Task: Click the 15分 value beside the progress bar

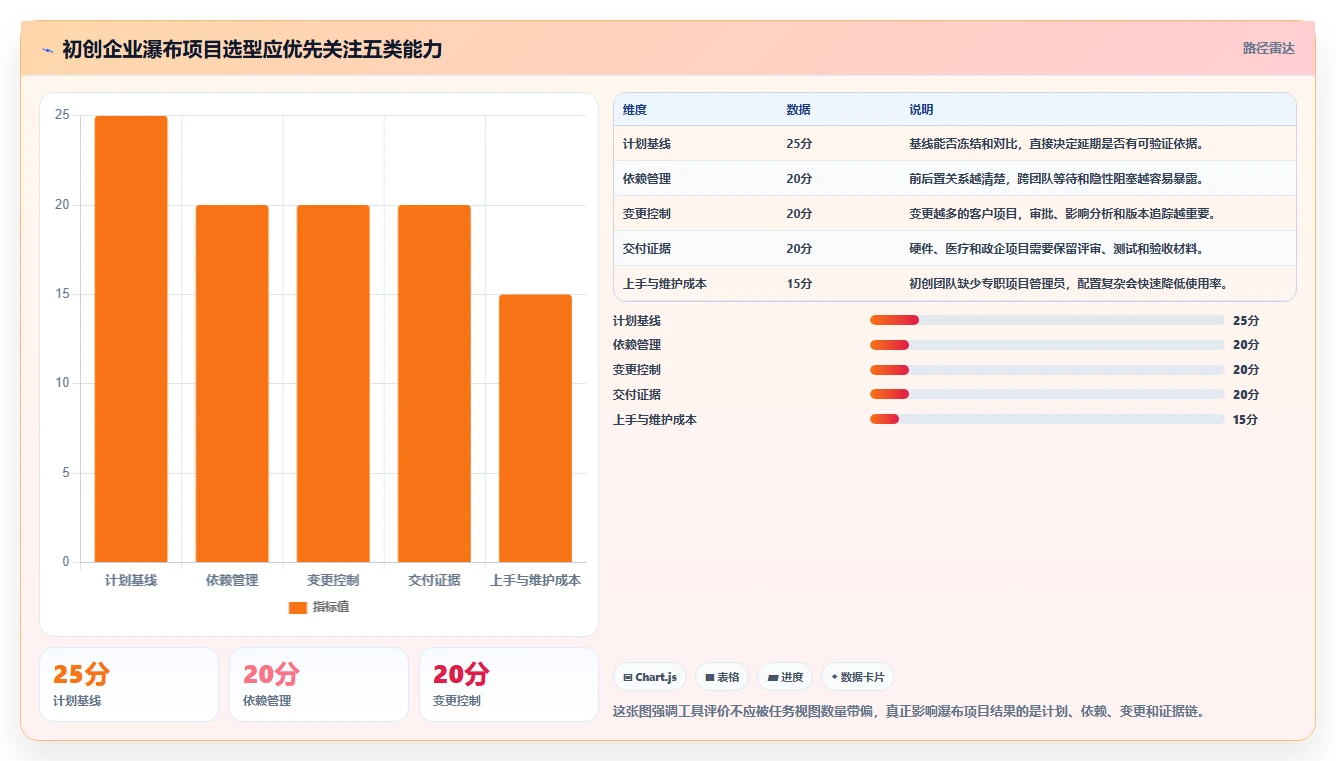Action: (x=1246, y=420)
